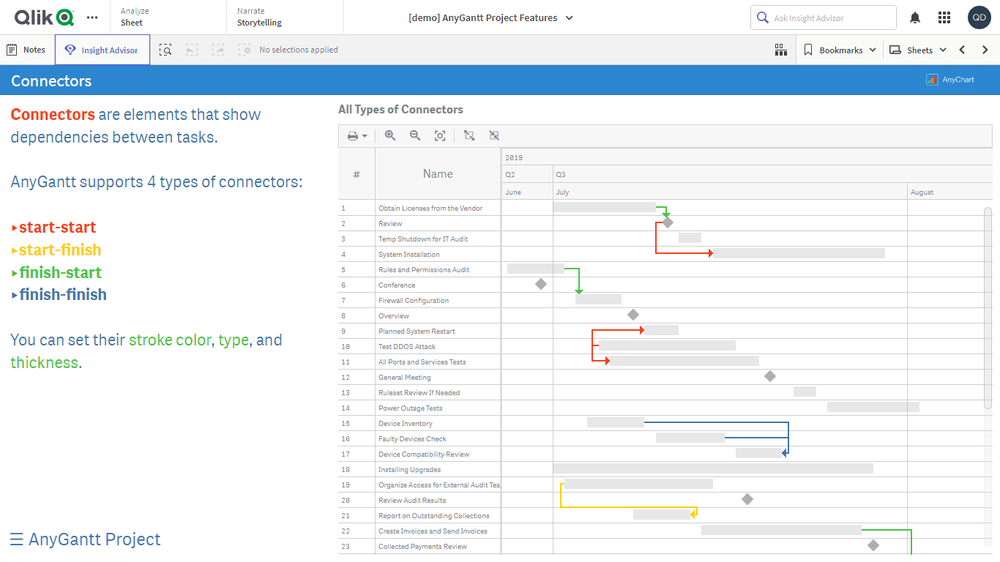Click the AnyGantt Project link
1000x562 pixels.
click(85, 539)
